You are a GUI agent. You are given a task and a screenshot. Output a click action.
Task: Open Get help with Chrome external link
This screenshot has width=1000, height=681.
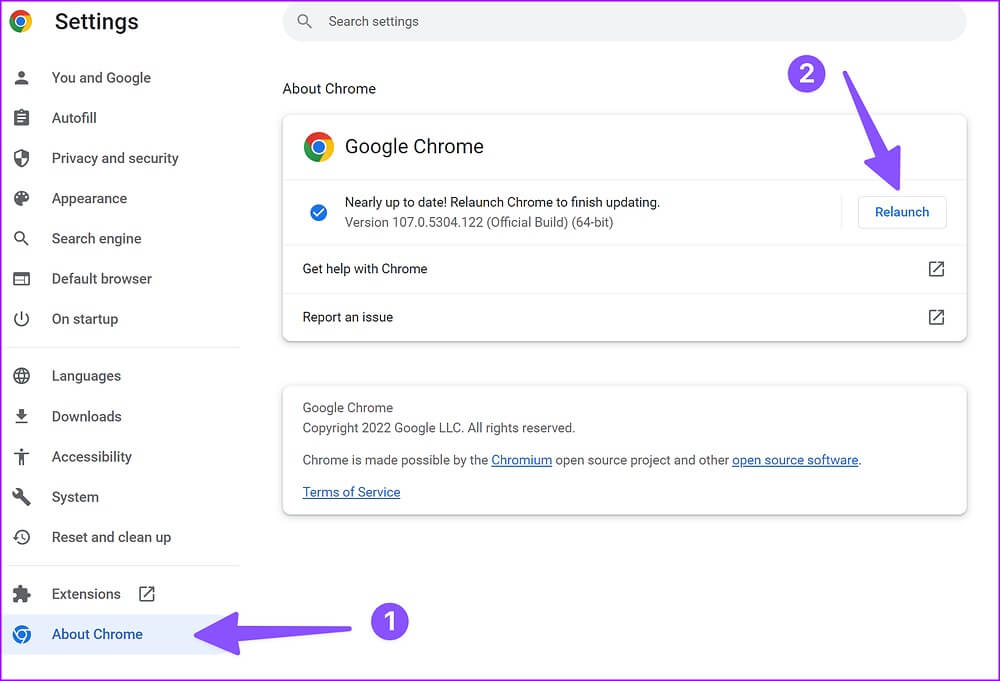point(936,269)
